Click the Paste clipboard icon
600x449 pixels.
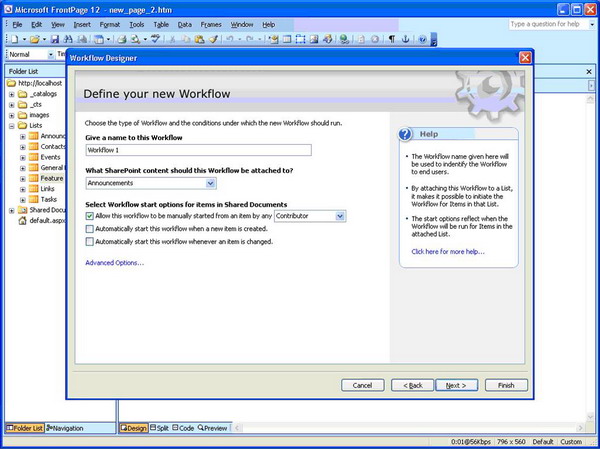click(x=199, y=39)
